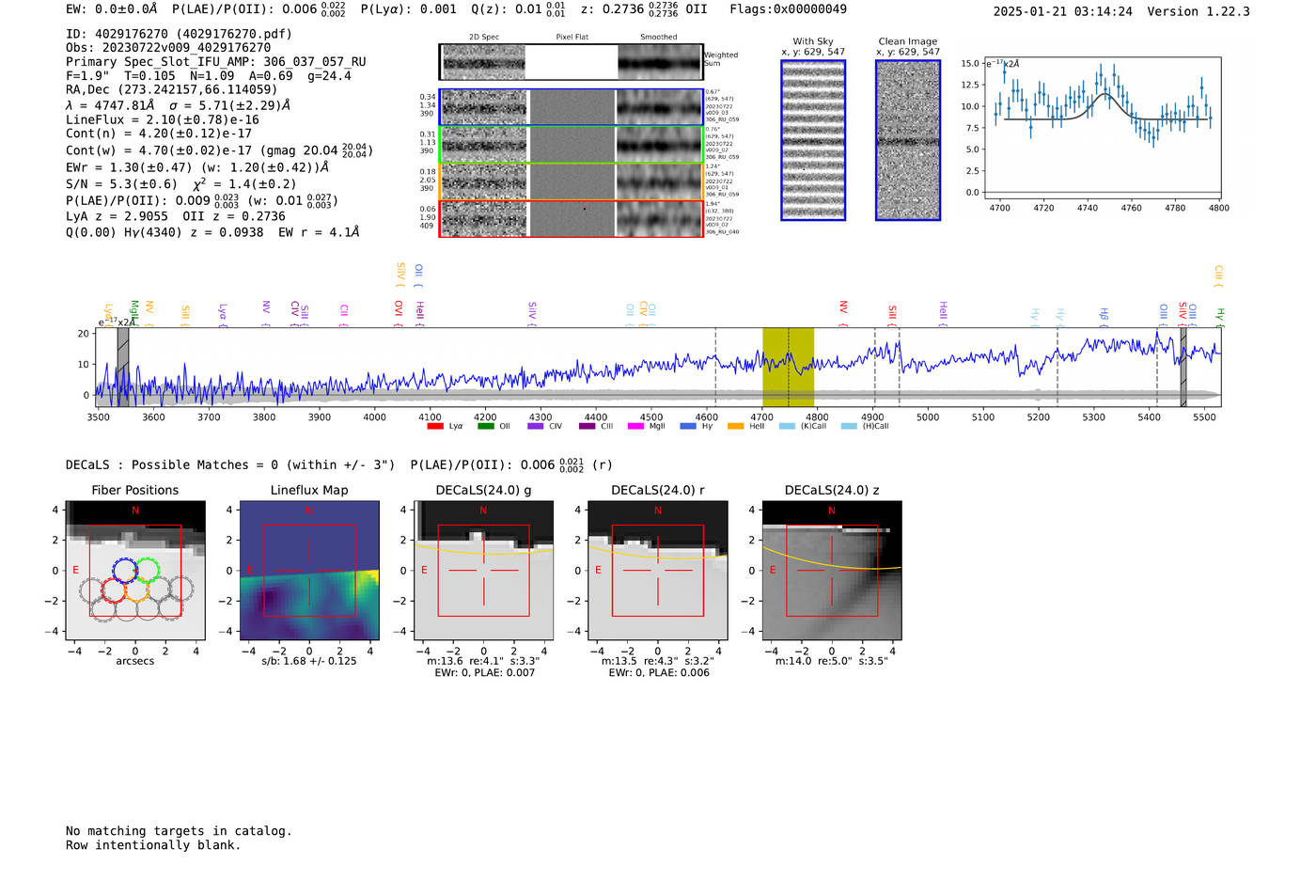Image resolution: width=1316 pixels, height=896 pixels.
Task: Select the DECaLS z-band image
Action: pos(832,571)
